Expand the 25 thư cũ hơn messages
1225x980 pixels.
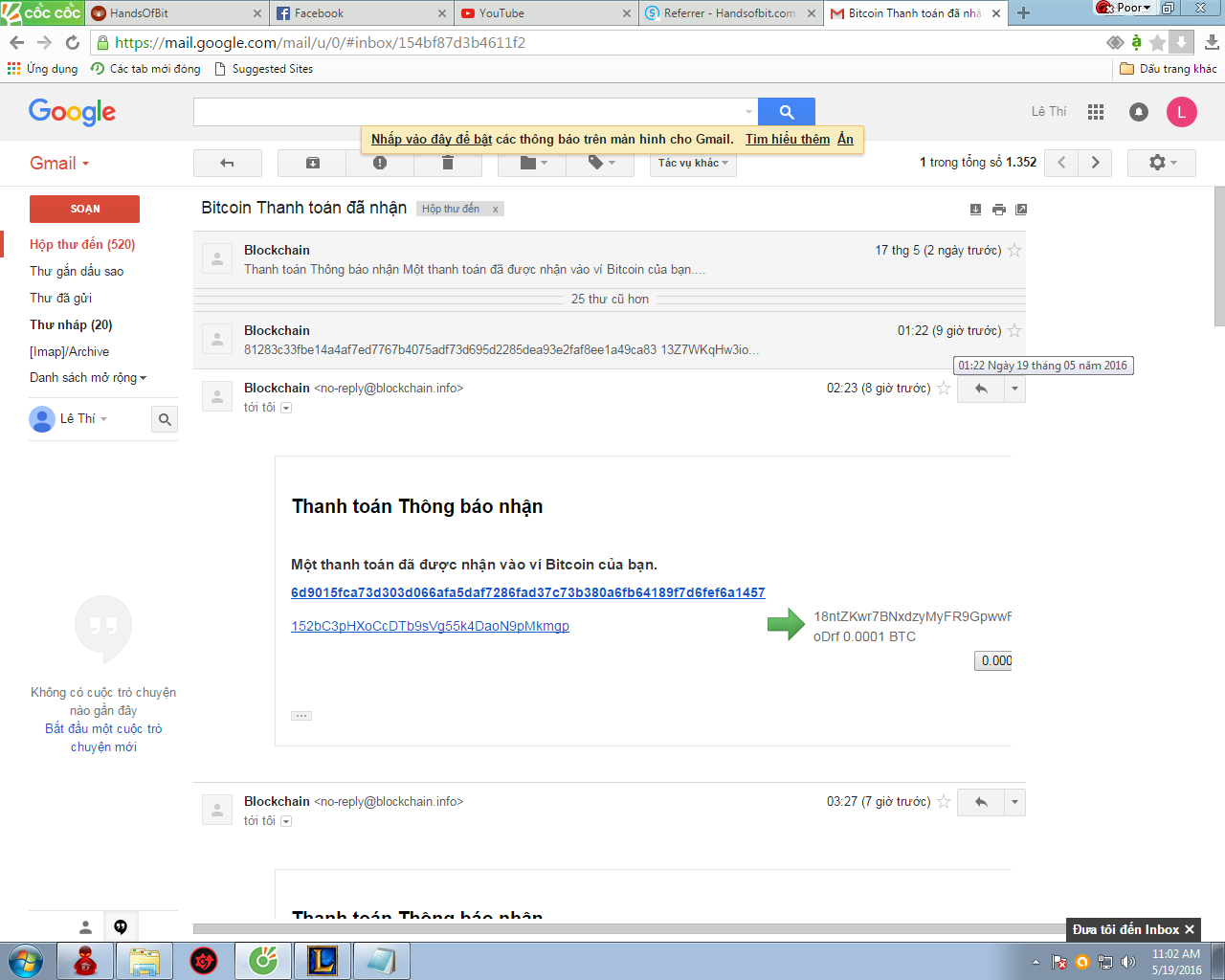pyautogui.click(x=610, y=300)
